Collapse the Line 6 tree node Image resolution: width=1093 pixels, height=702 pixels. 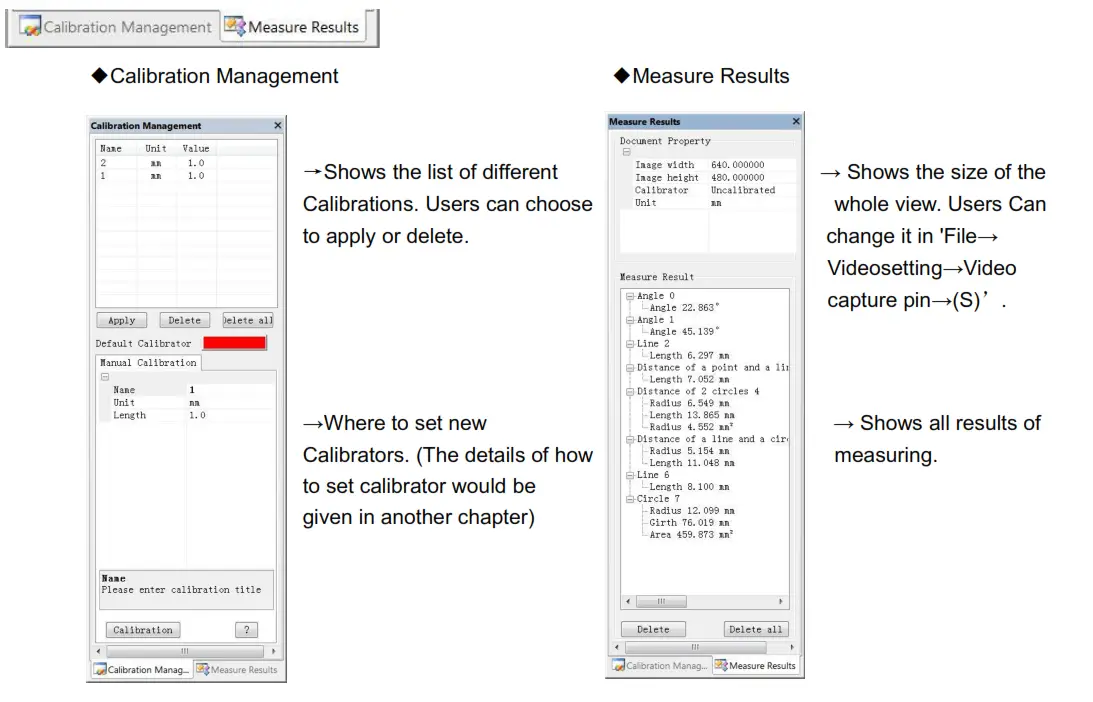630,475
